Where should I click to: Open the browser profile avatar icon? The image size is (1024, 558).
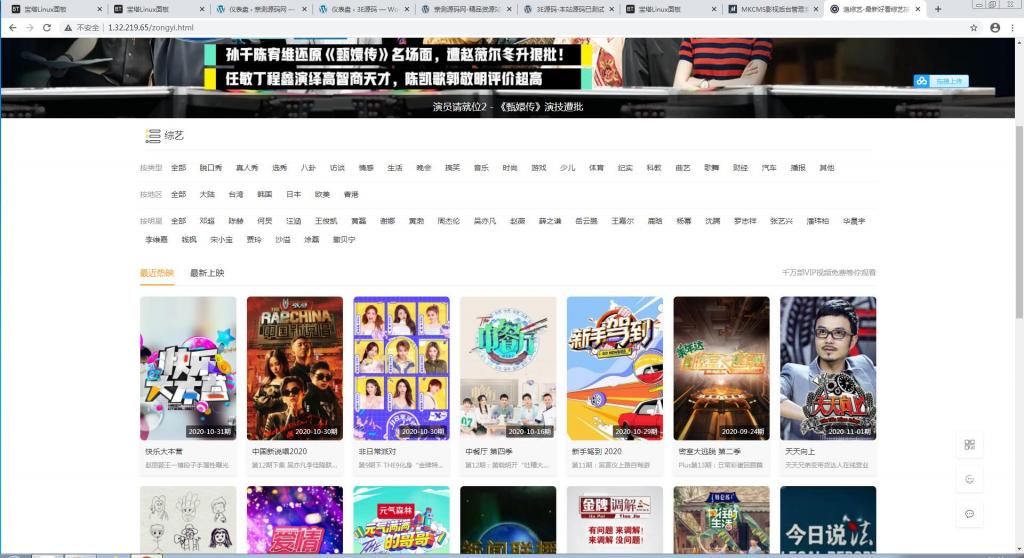[995, 27]
